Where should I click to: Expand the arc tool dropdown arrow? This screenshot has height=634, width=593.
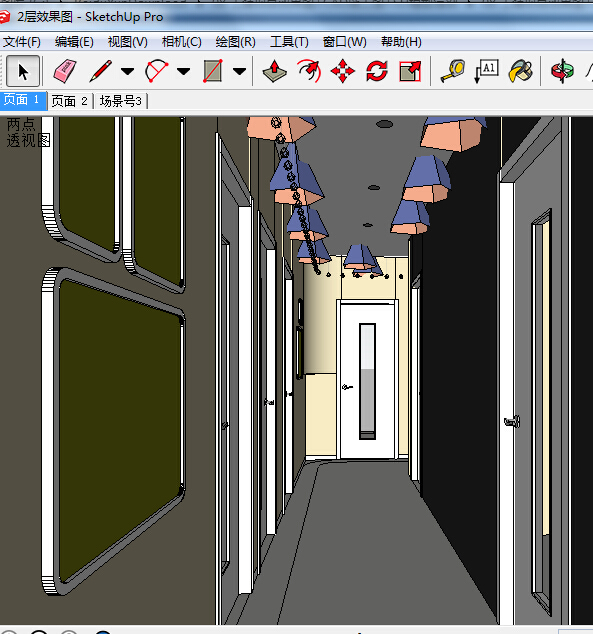point(184,72)
